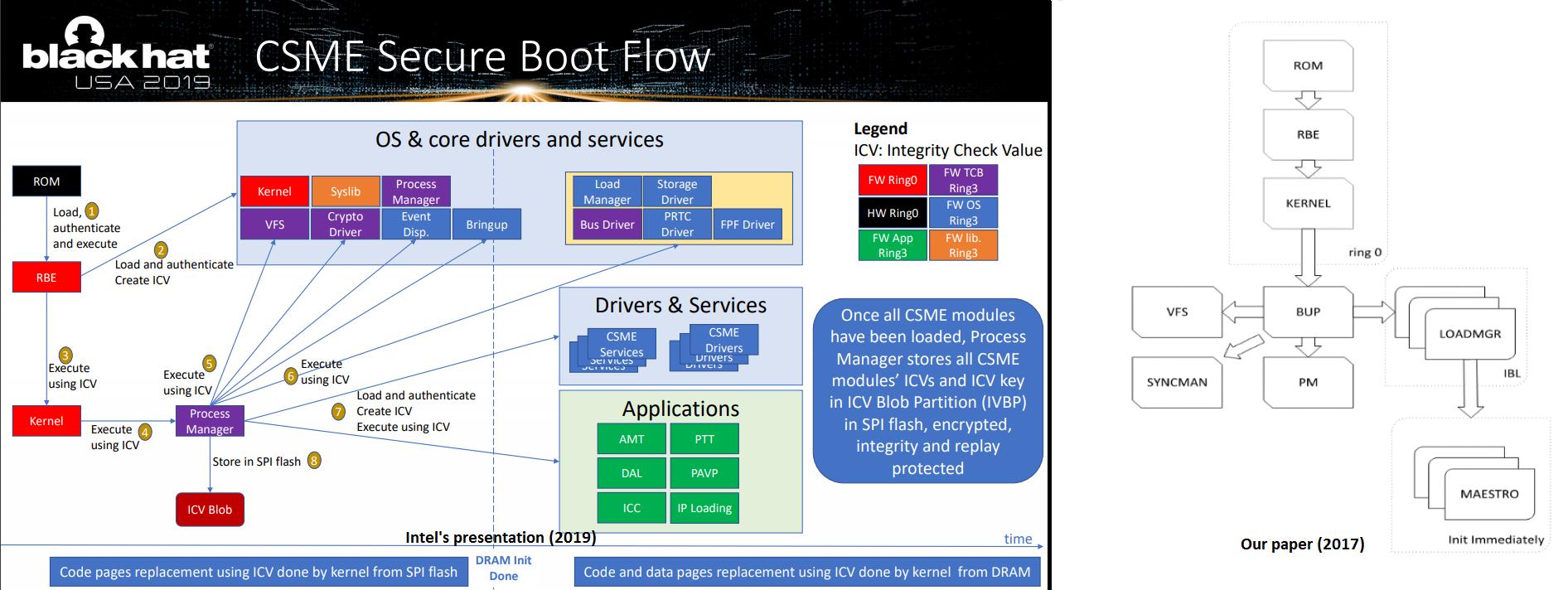Click the Load Manager block
The height and width of the screenshot is (590, 1568).
[x=607, y=192]
